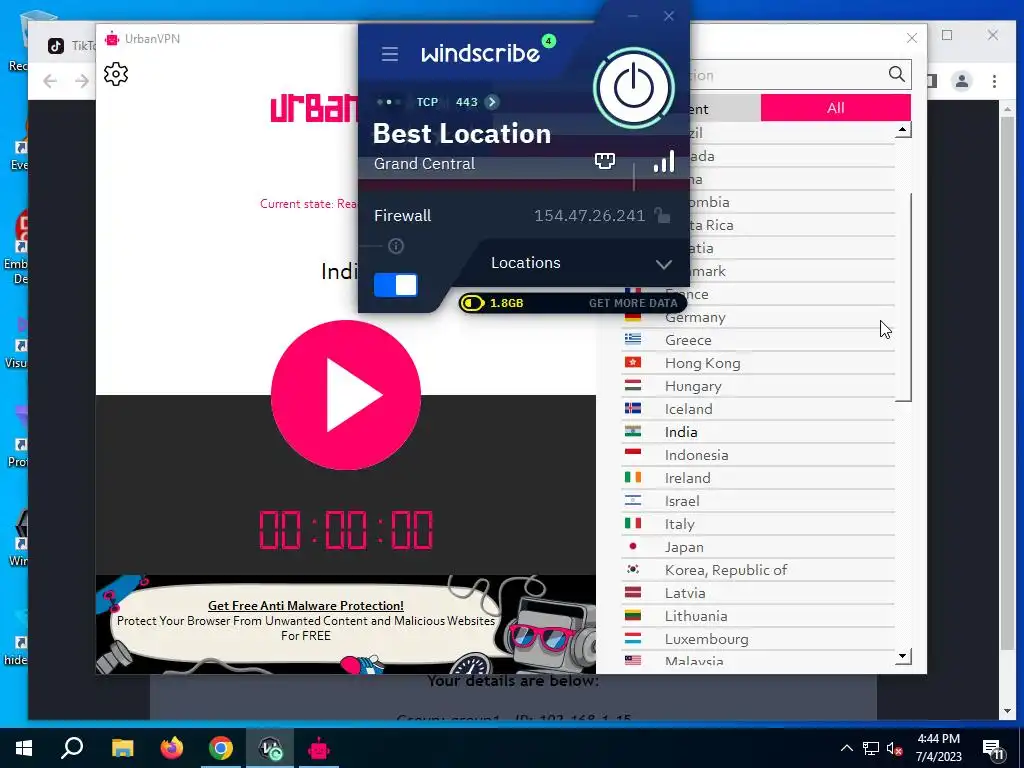Select Israel from the country list
Screen dimensions: 1024x768
pos(758,501)
